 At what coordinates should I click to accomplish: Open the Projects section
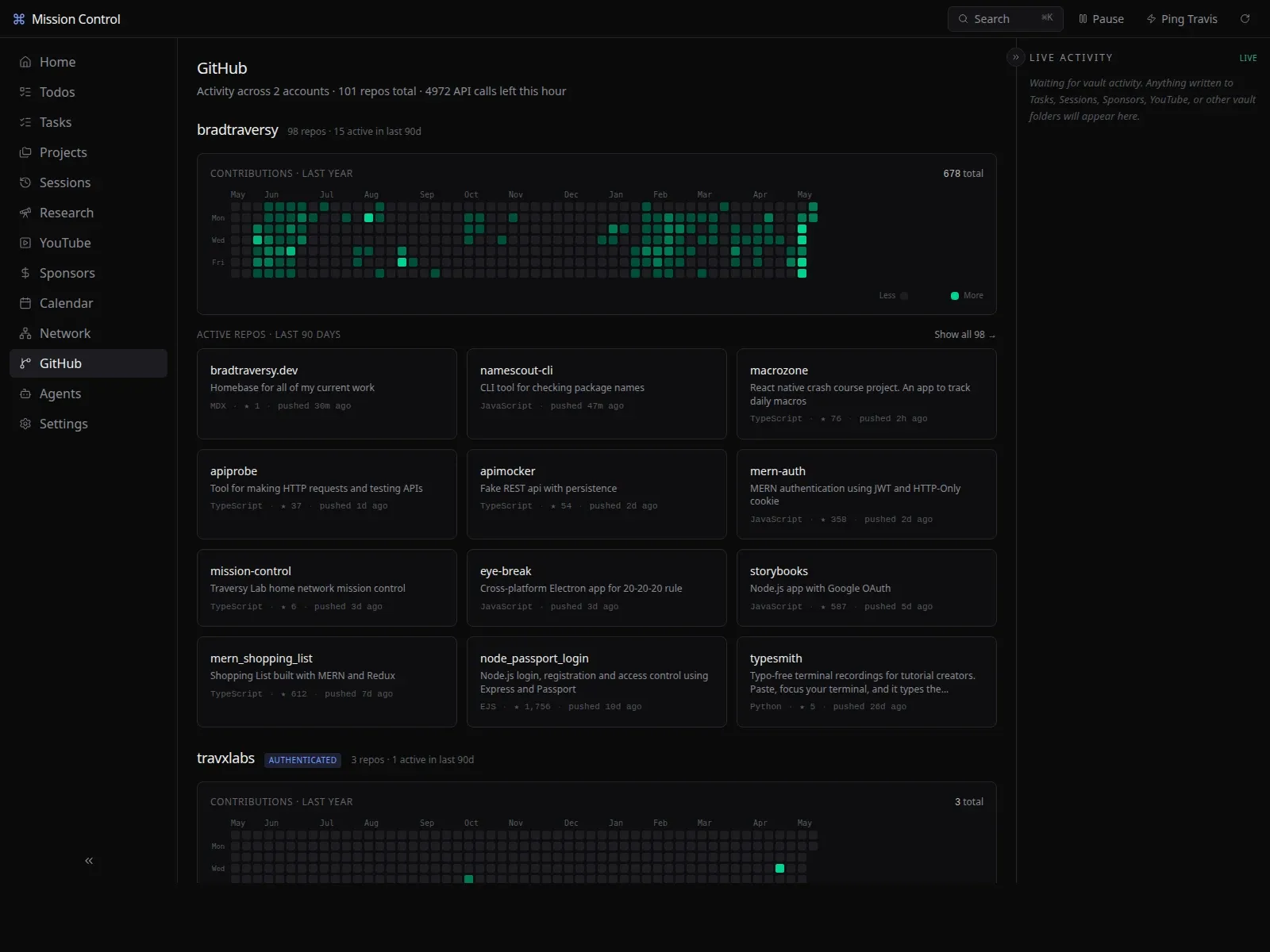(x=88, y=152)
